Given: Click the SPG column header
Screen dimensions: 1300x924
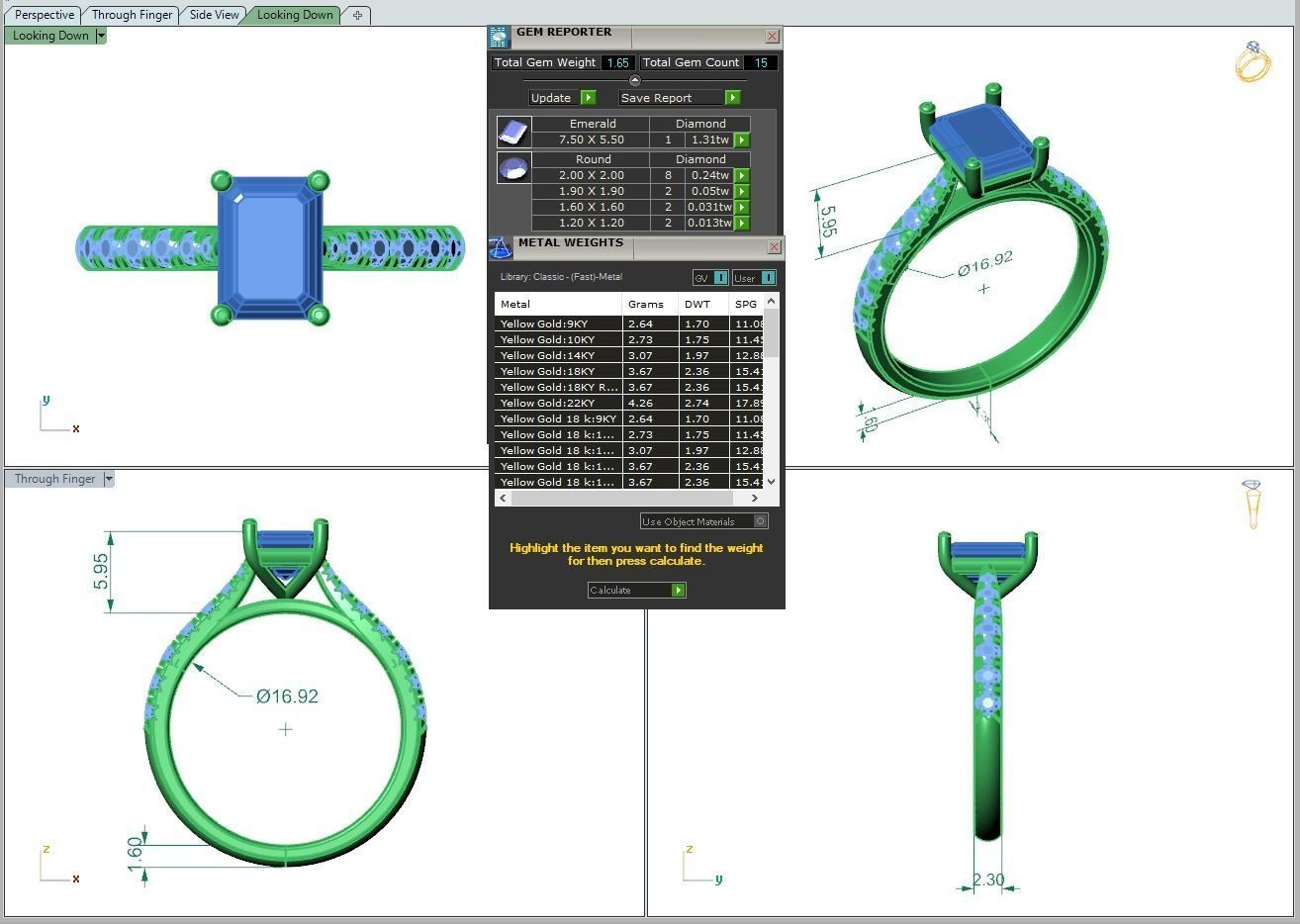Looking at the screenshot, I should click(x=746, y=304).
